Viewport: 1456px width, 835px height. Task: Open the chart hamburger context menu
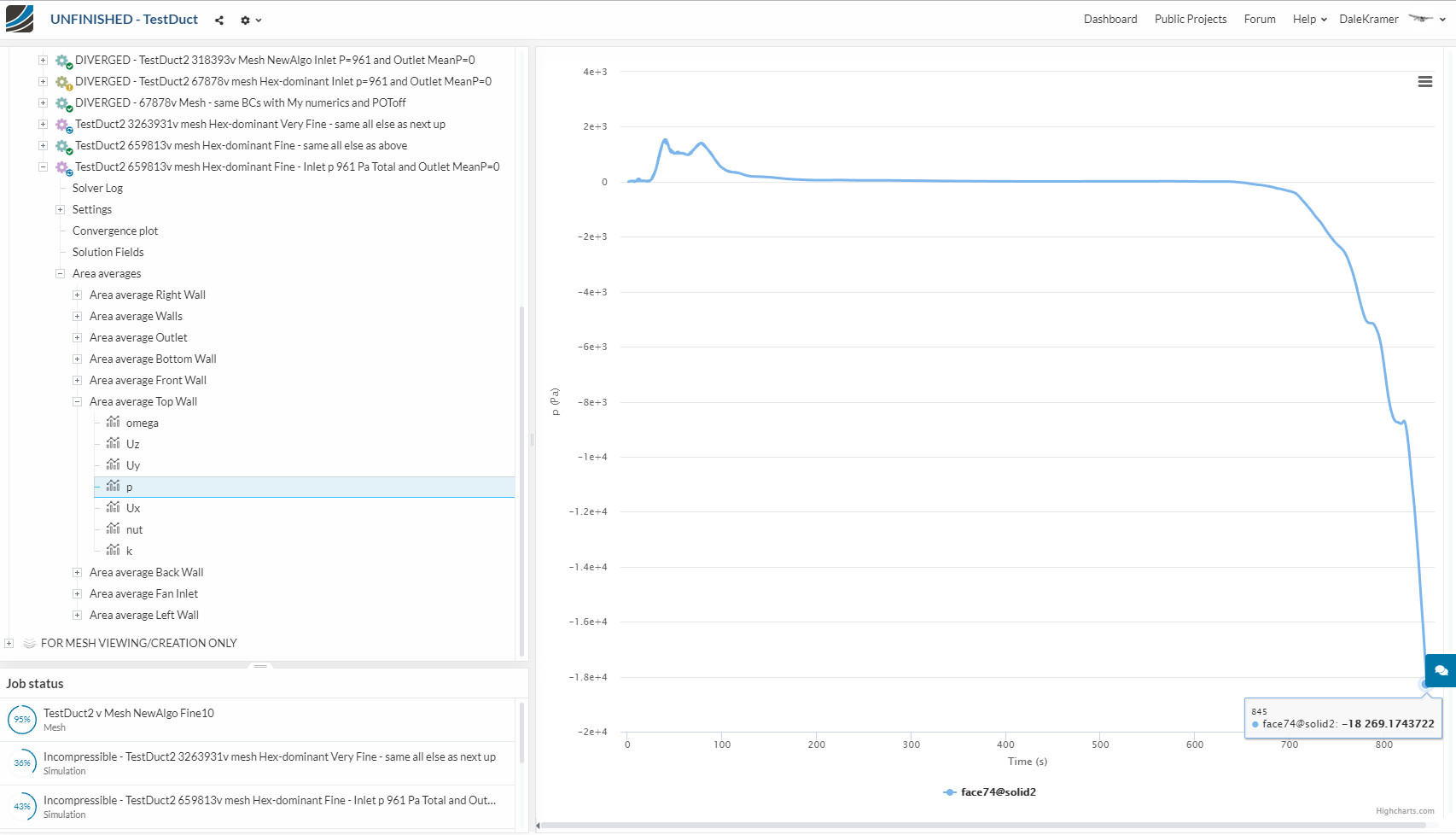(x=1424, y=82)
